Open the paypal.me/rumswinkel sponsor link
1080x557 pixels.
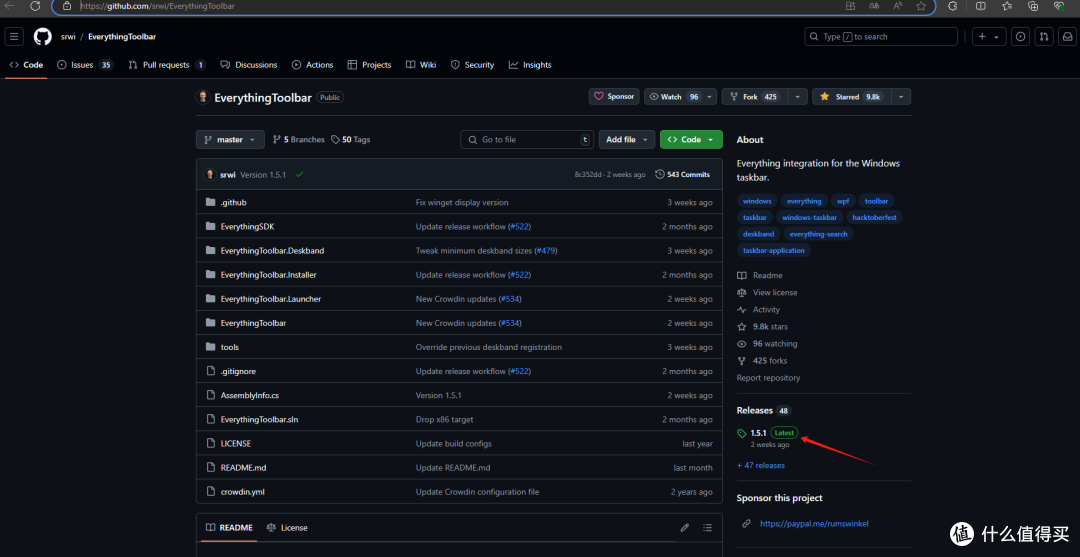[814, 523]
